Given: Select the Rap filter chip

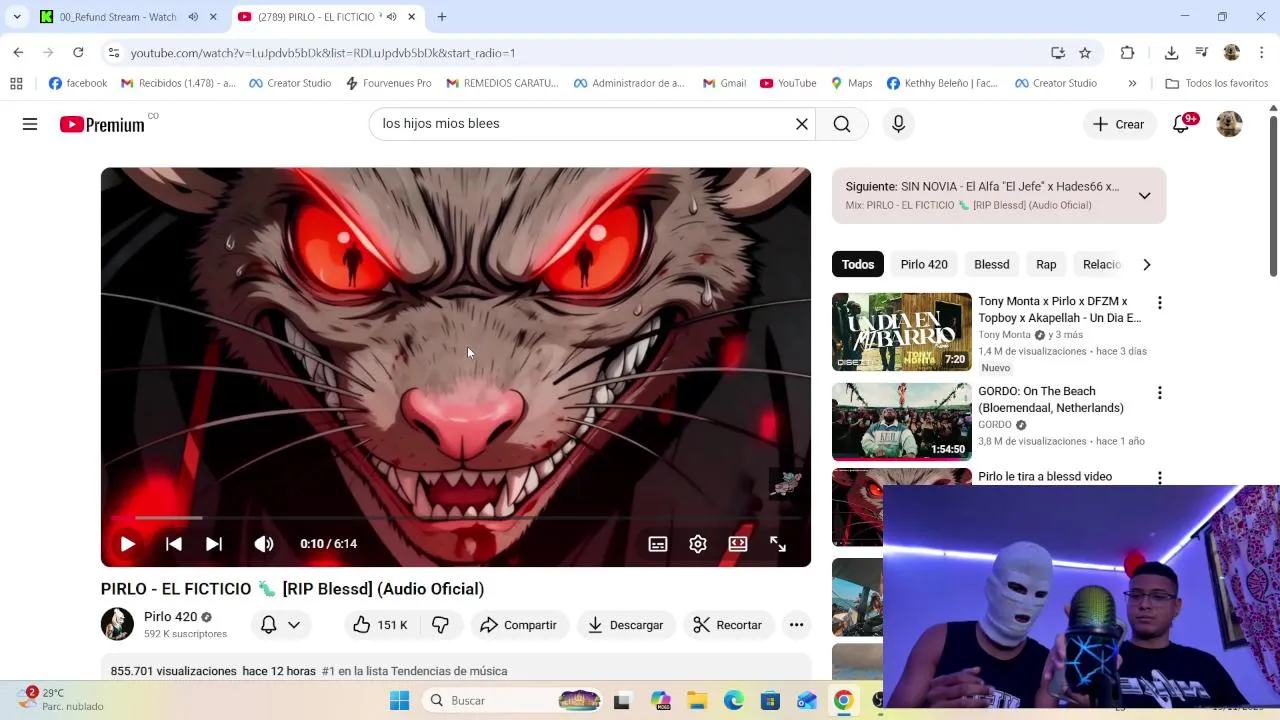Looking at the screenshot, I should [x=1046, y=265].
